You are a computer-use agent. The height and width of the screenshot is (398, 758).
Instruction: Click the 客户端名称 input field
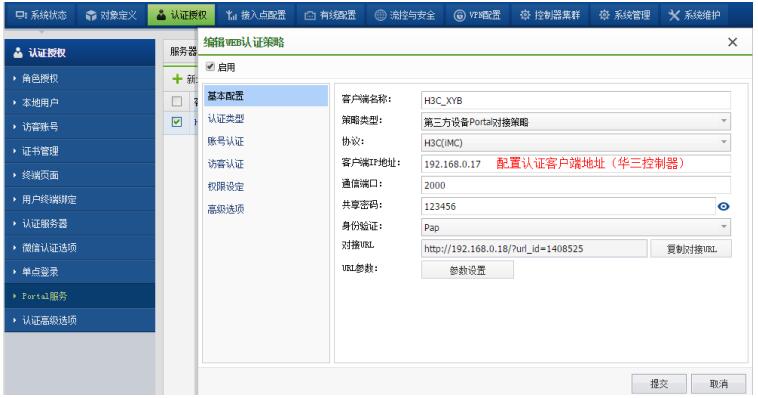[575, 101]
